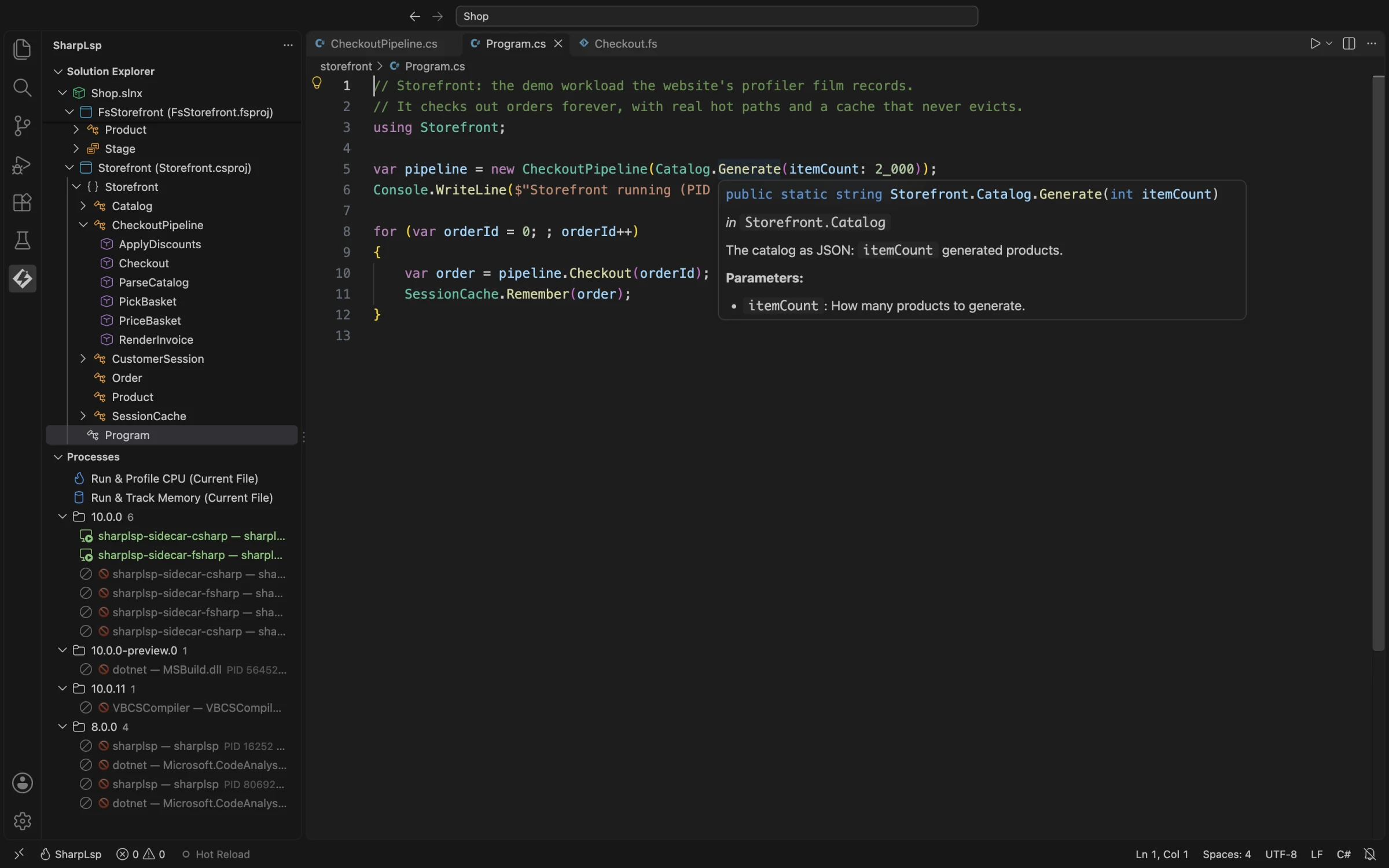Click Ln 1, Col 1 in status bar

click(x=1161, y=854)
